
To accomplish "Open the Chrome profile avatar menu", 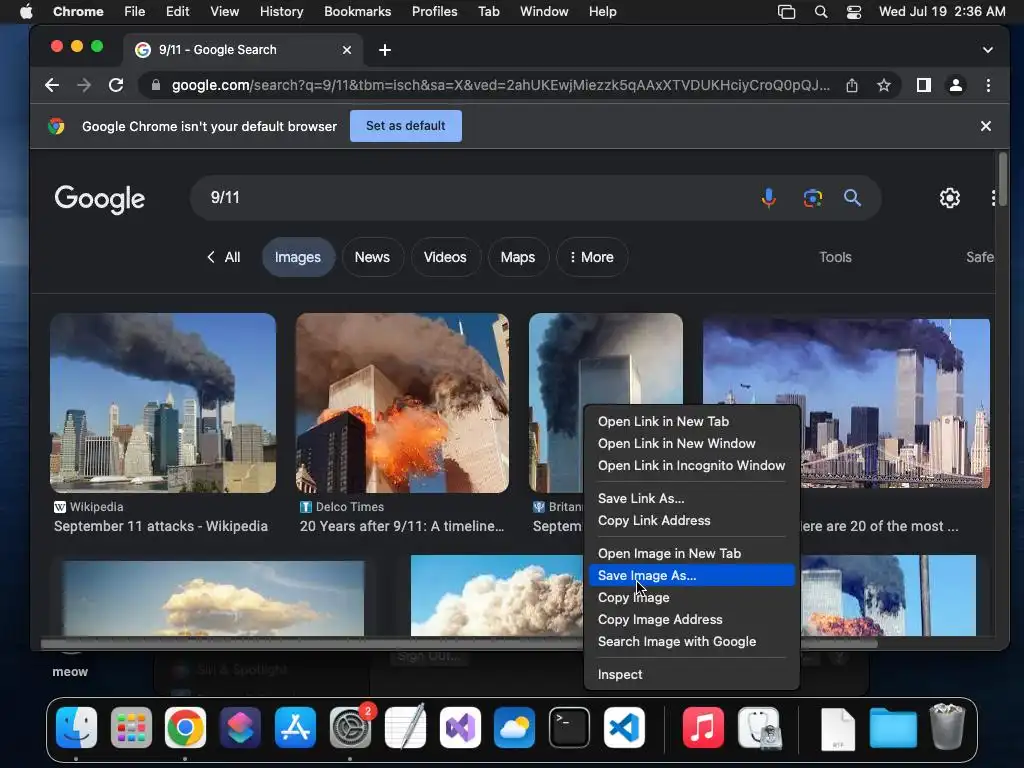I will click(955, 85).
